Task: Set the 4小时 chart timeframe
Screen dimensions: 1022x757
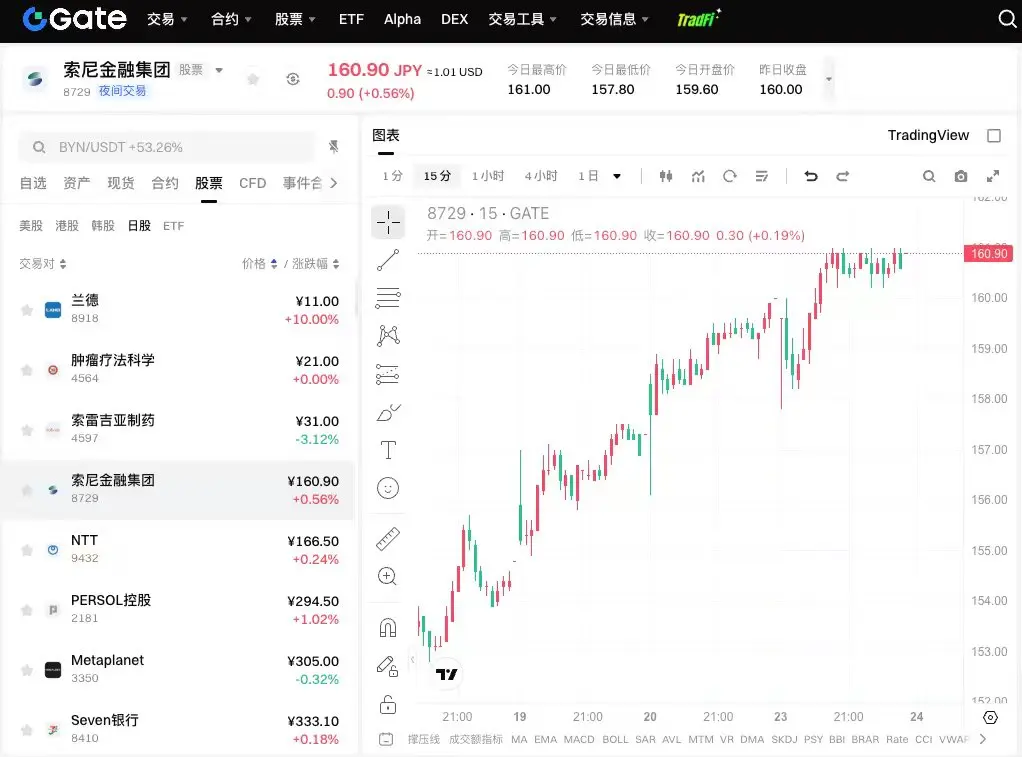Action: click(x=541, y=176)
